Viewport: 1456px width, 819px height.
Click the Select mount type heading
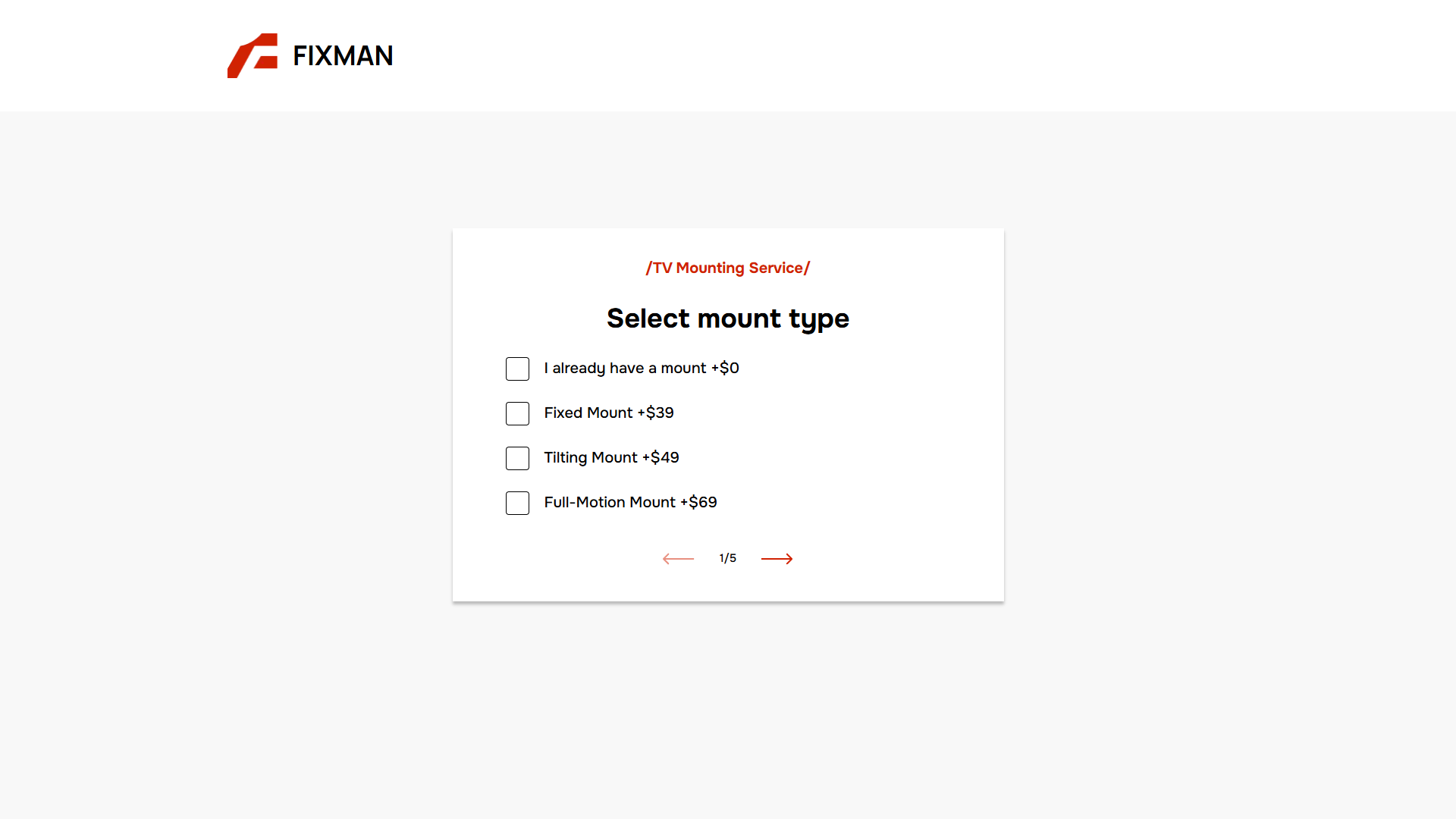[x=727, y=318]
